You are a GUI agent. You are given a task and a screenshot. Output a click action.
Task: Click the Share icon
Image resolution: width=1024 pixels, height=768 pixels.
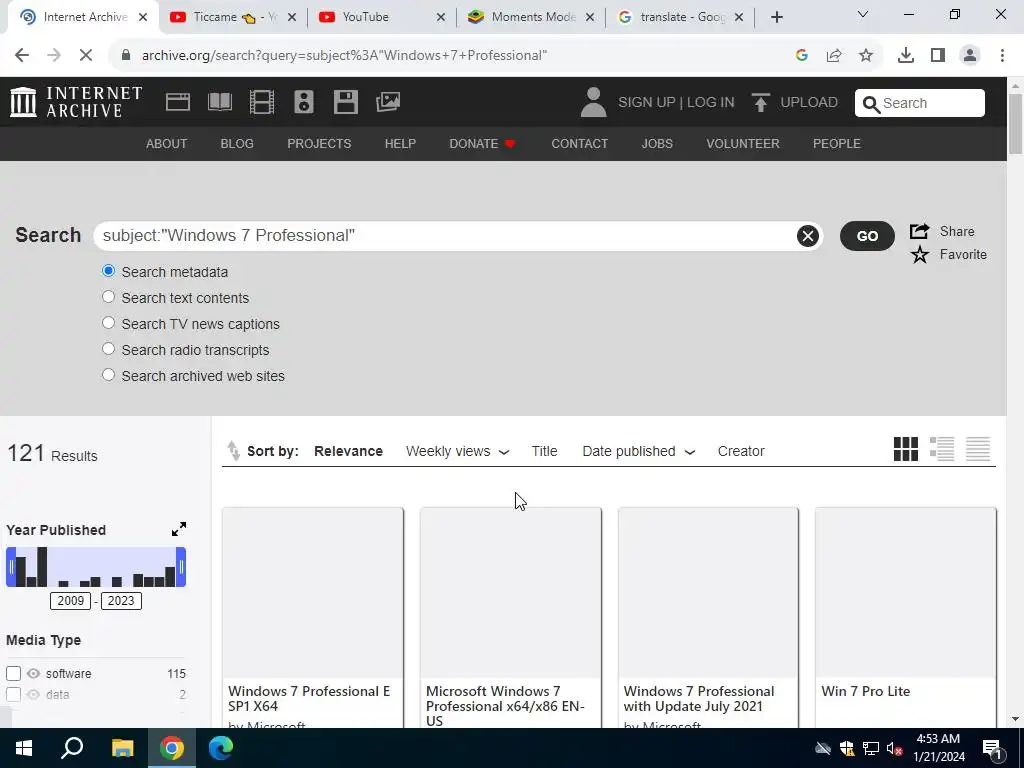(x=920, y=231)
